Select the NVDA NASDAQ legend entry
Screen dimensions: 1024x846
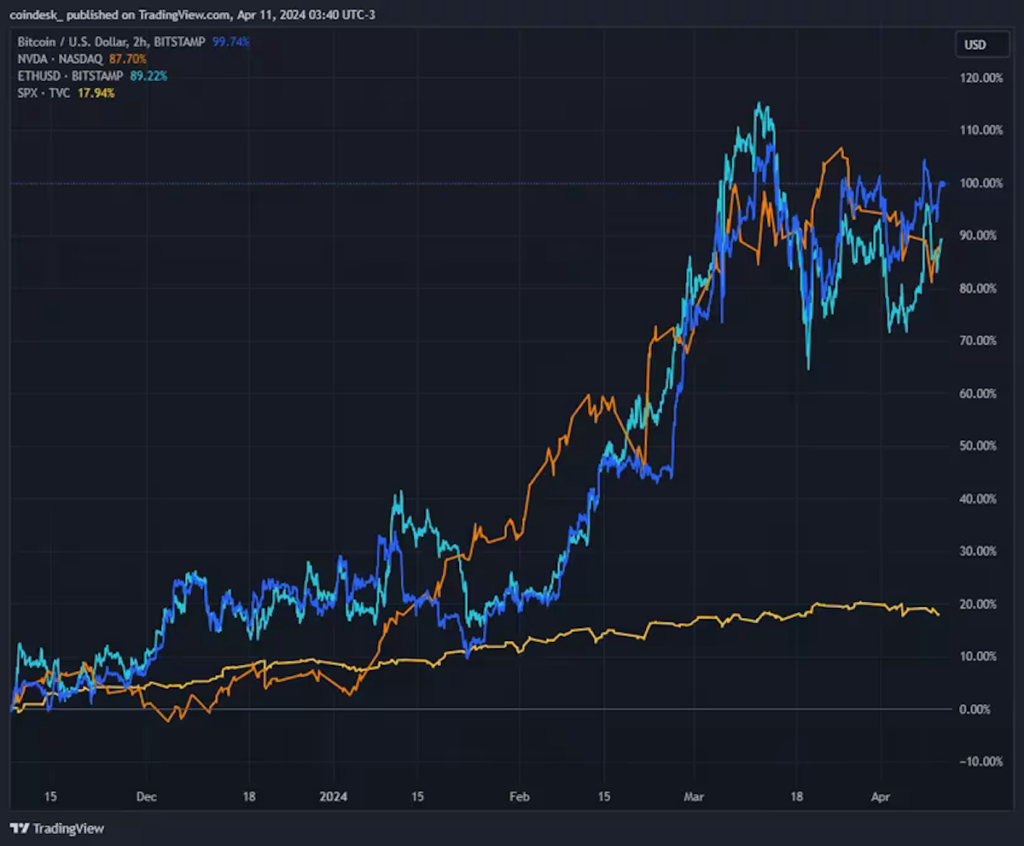pyautogui.click(x=61, y=59)
